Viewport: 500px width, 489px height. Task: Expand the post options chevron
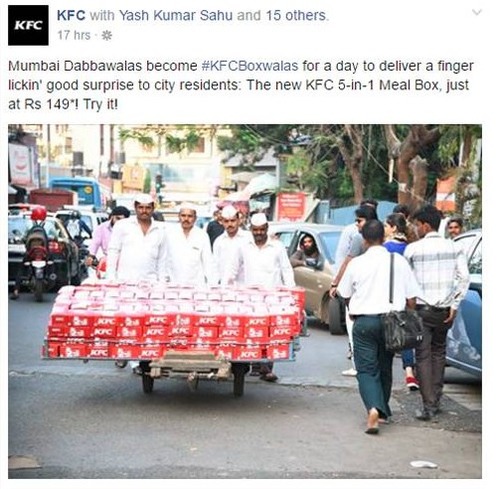click(477, 13)
